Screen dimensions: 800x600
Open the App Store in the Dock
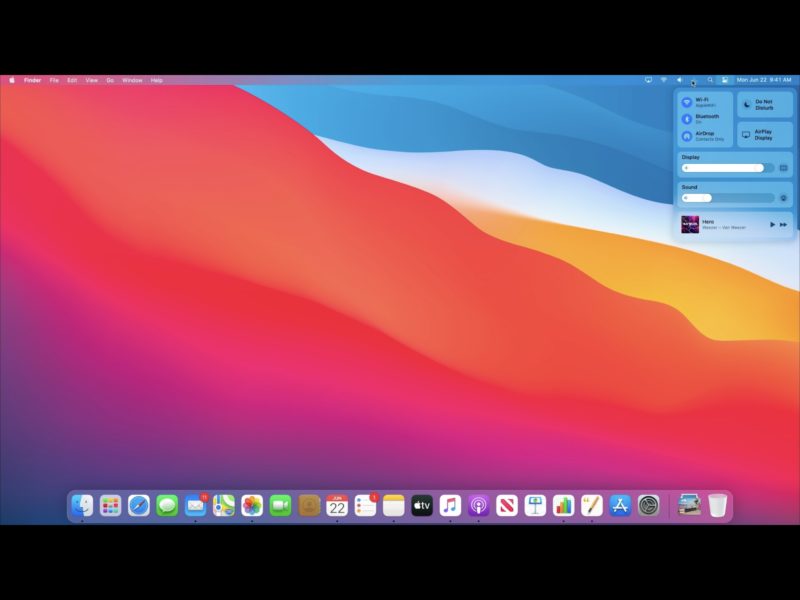620,506
